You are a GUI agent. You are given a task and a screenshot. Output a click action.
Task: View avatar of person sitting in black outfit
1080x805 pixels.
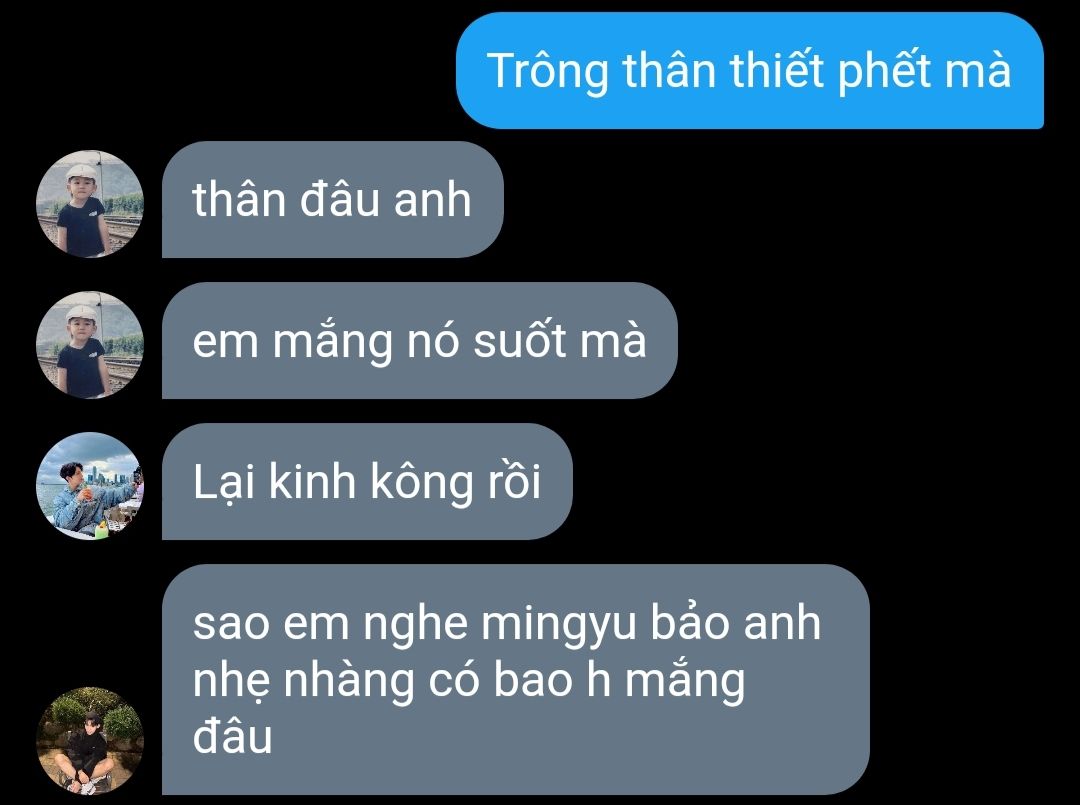tap(90, 741)
